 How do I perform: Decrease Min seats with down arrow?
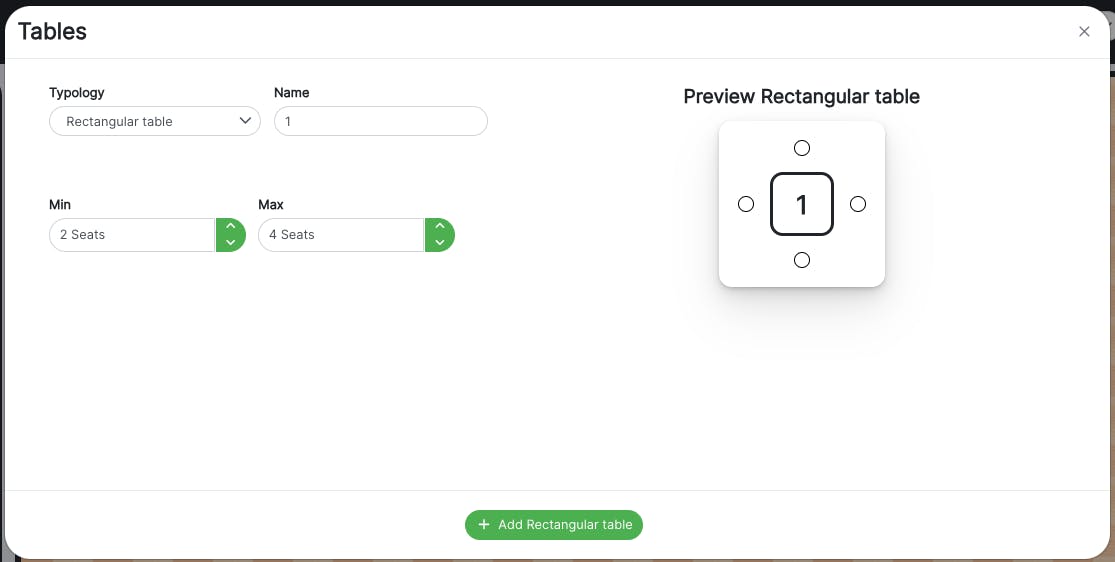(x=231, y=243)
